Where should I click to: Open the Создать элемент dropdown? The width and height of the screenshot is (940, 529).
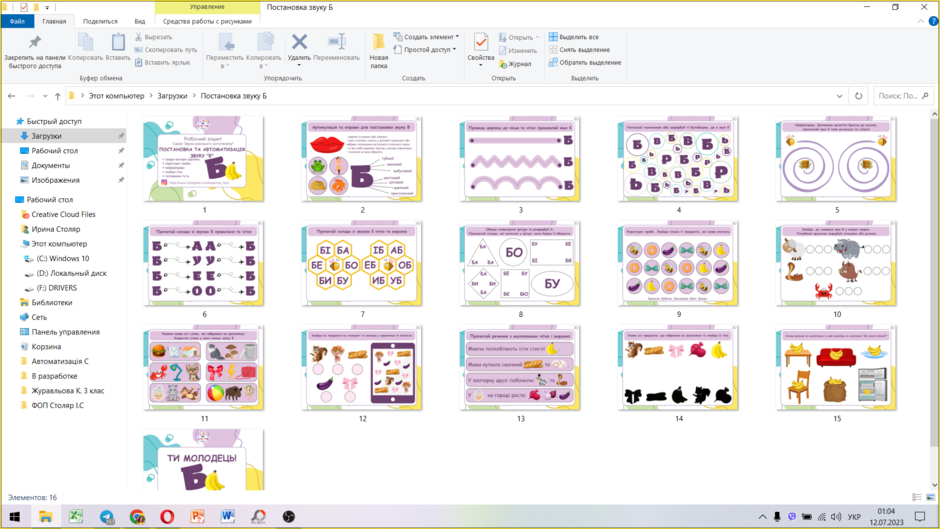tap(426, 37)
